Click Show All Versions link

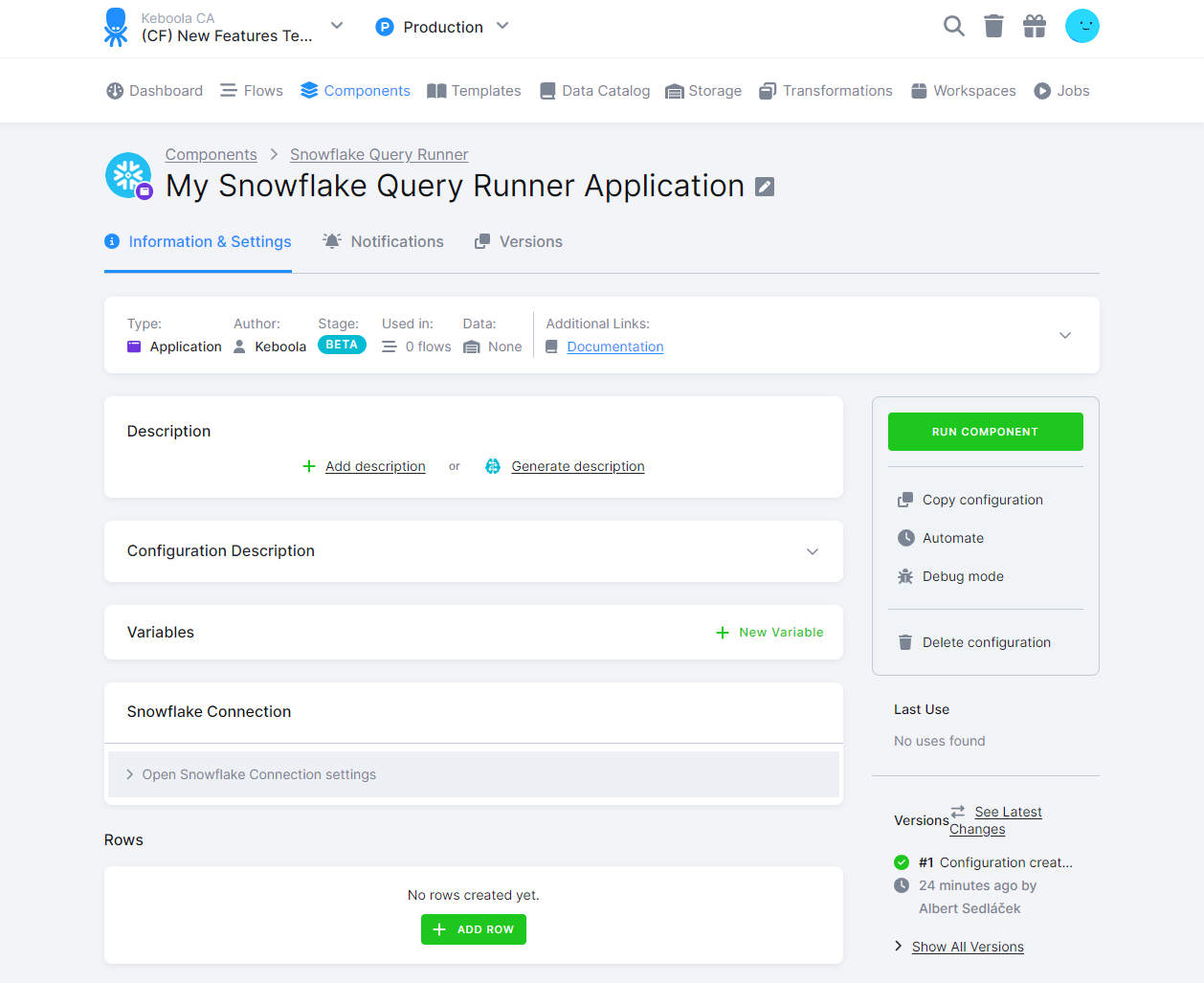point(968,947)
